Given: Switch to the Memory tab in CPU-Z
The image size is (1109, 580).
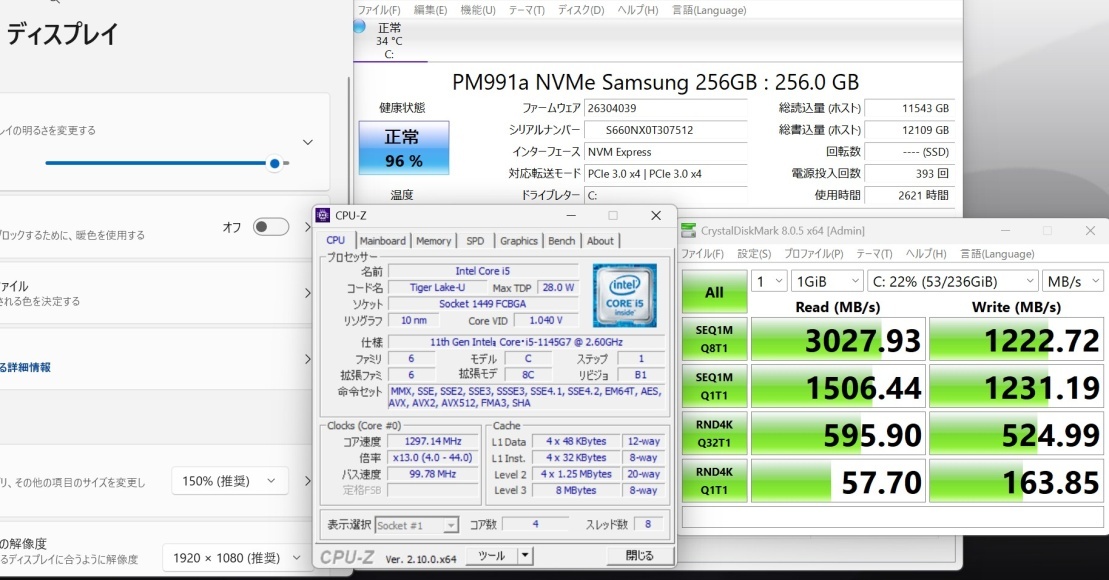Looking at the screenshot, I should [433, 241].
